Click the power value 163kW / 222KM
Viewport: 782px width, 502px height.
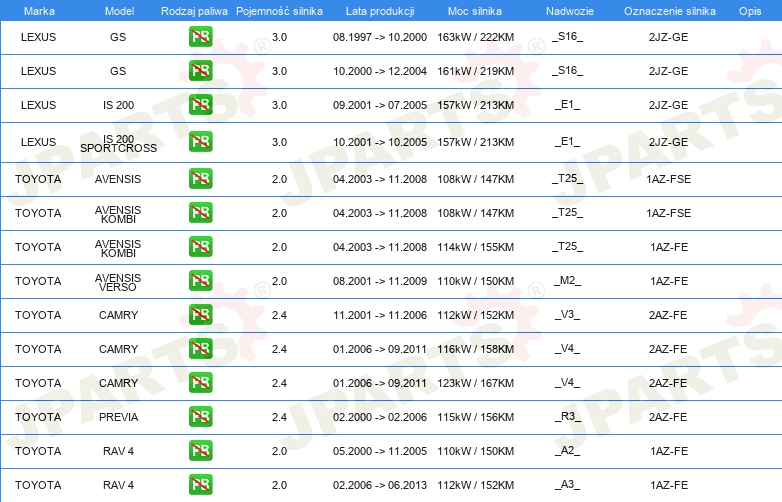pyautogui.click(x=475, y=37)
